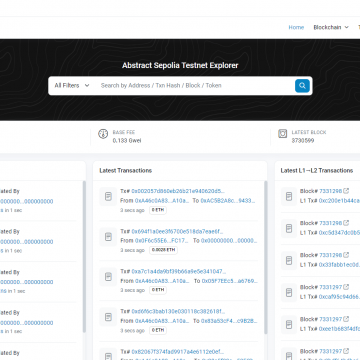The image size is (360, 360).
Task: Open the Blockchain nav menu label
Action: (x=327, y=27)
